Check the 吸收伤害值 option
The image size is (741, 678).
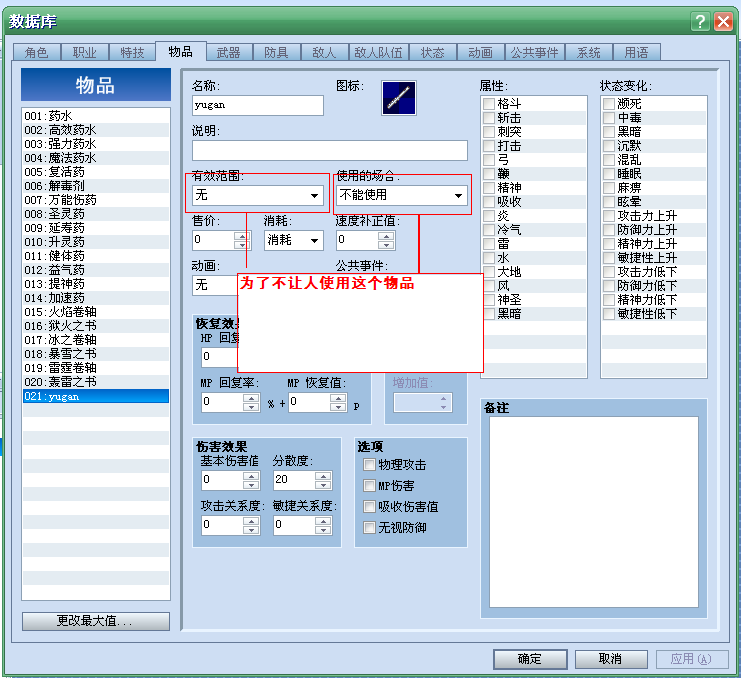pos(370,506)
